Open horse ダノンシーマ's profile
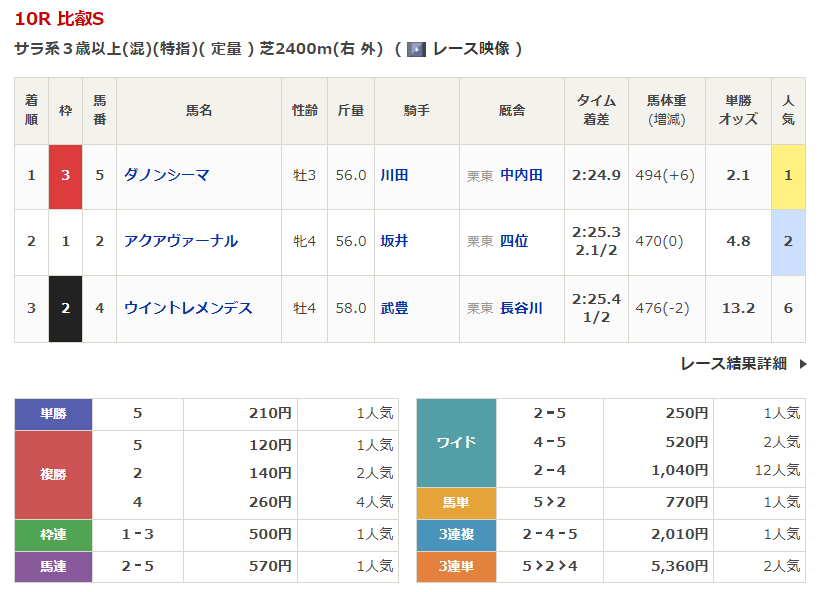This screenshot has height=592, width=819. [166, 175]
